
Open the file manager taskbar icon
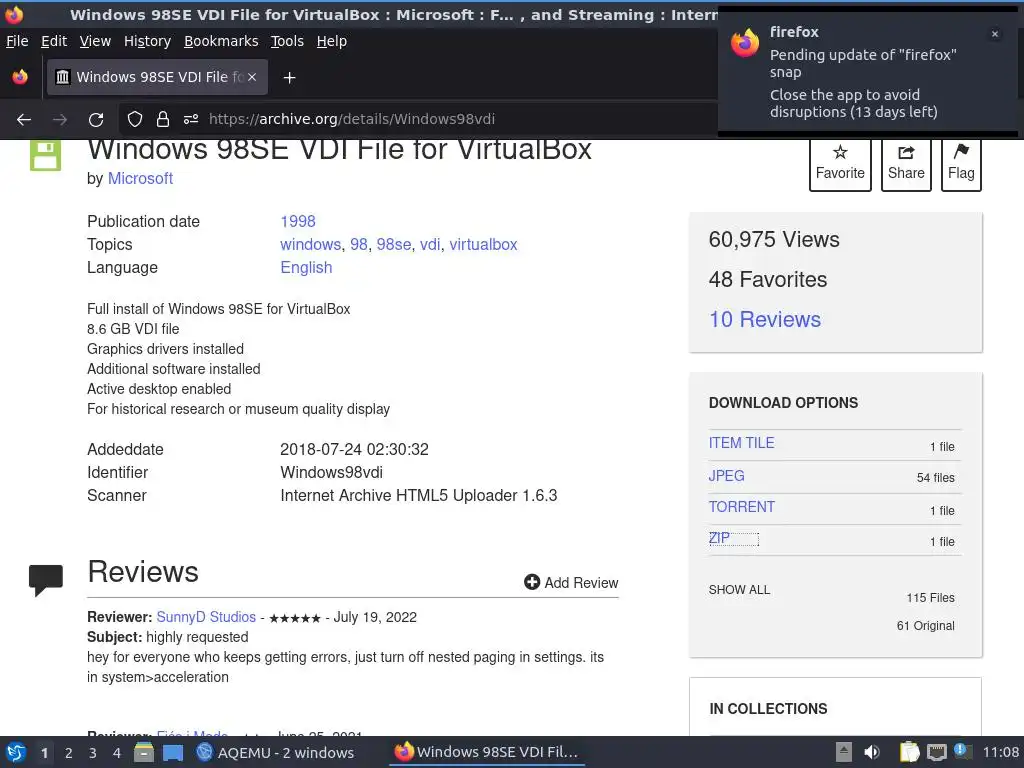[x=144, y=753]
